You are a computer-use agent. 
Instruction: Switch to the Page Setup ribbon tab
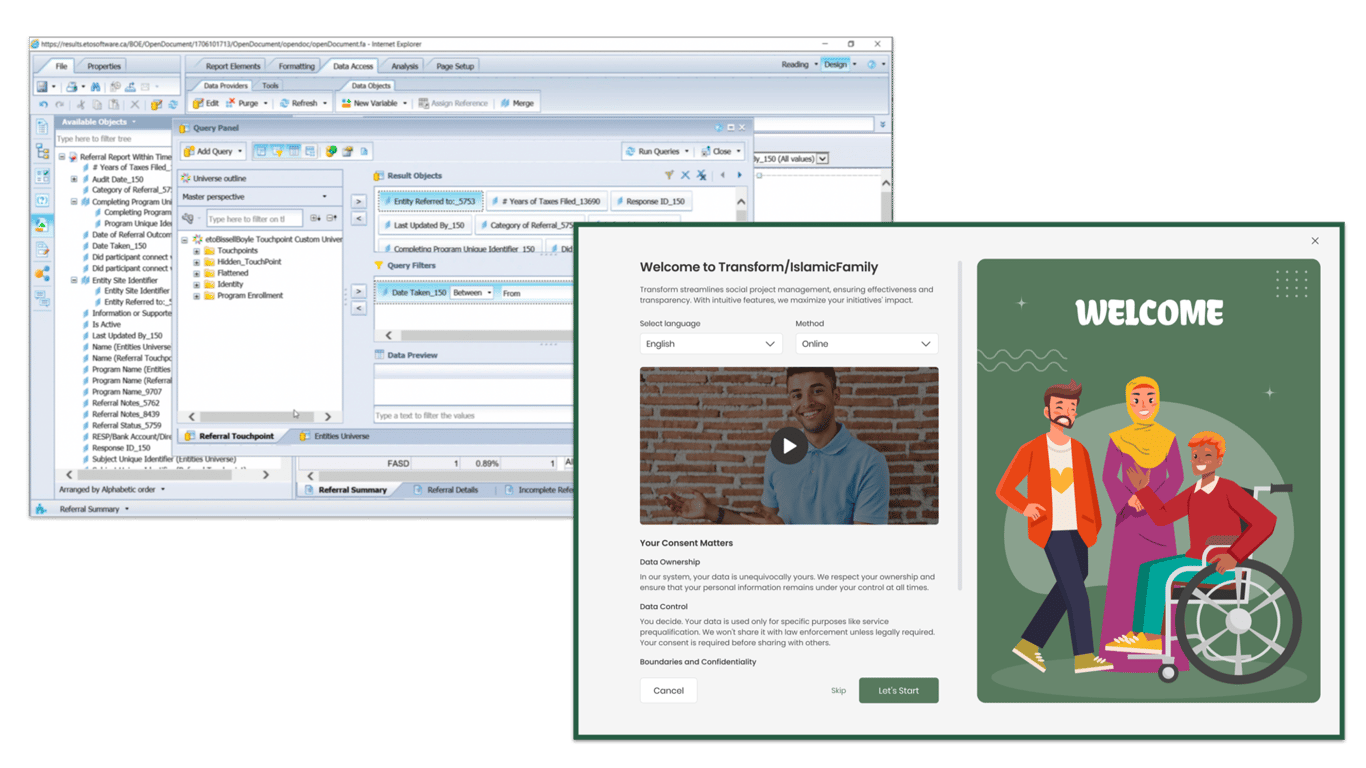pos(455,66)
